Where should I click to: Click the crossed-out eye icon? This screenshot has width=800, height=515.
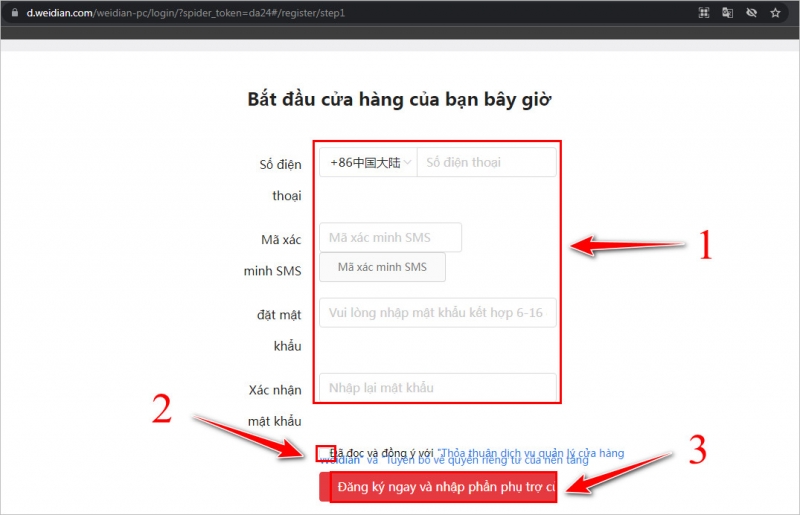click(x=752, y=13)
